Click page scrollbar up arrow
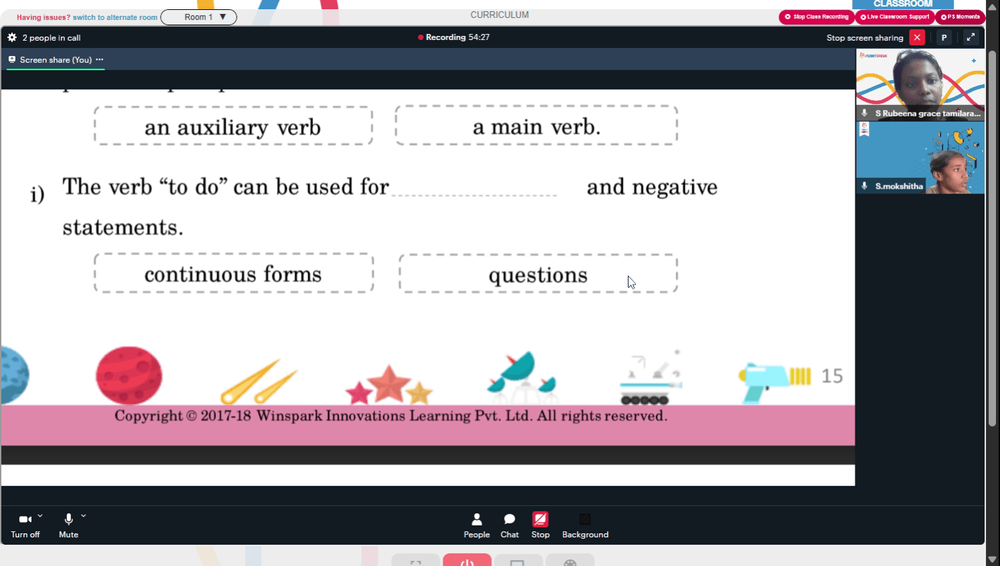The width and height of the screenshot is (1000, 566). tap(992, 6)
